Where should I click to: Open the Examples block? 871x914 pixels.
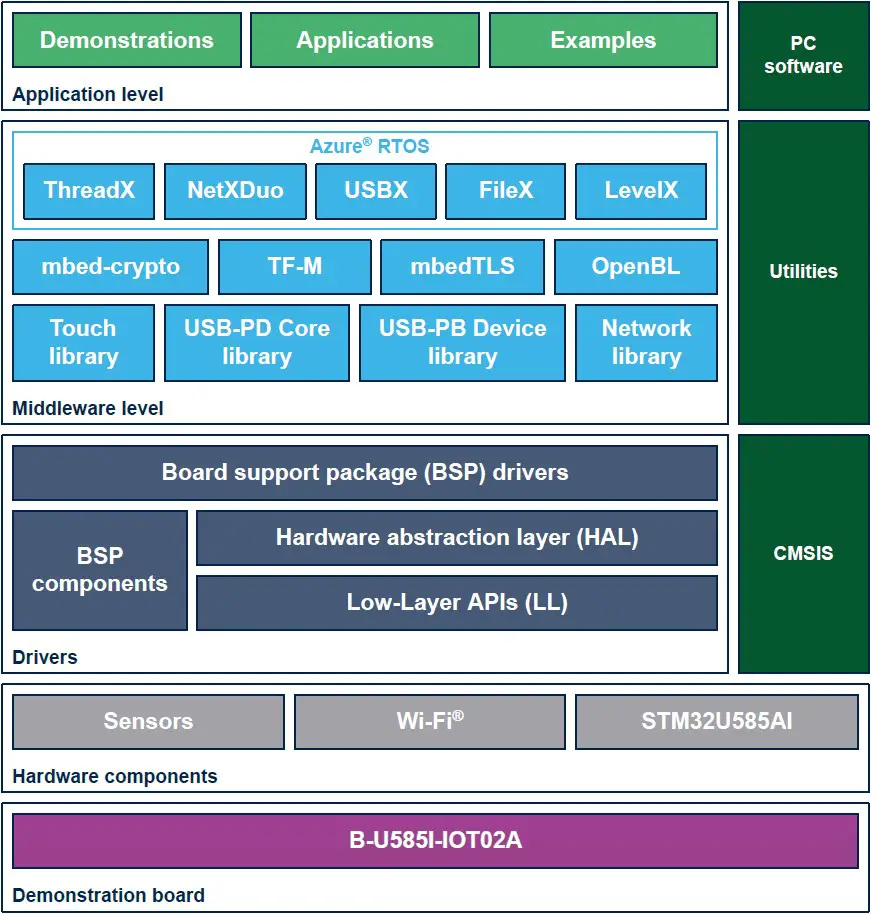coord(603,40)
